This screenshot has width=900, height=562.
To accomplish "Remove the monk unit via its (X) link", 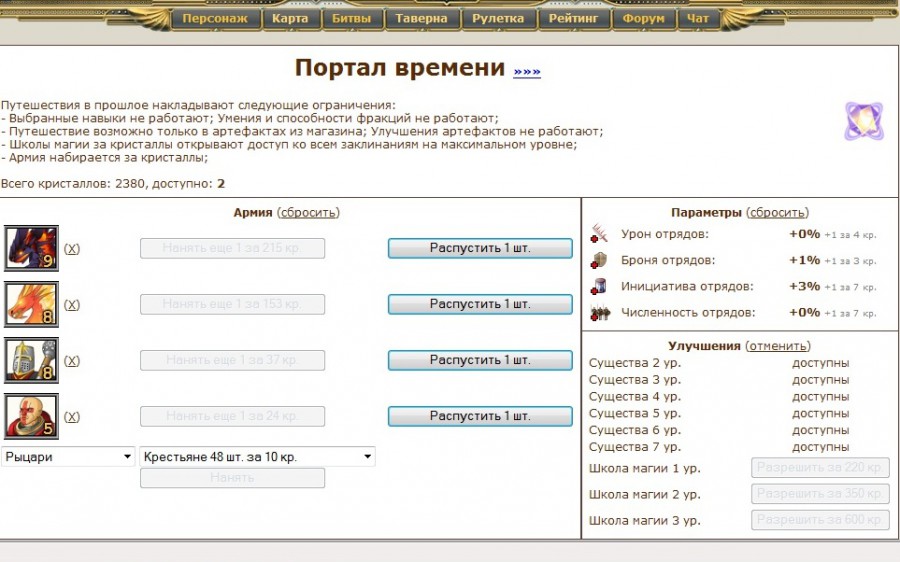I will [x=72, y=416].
